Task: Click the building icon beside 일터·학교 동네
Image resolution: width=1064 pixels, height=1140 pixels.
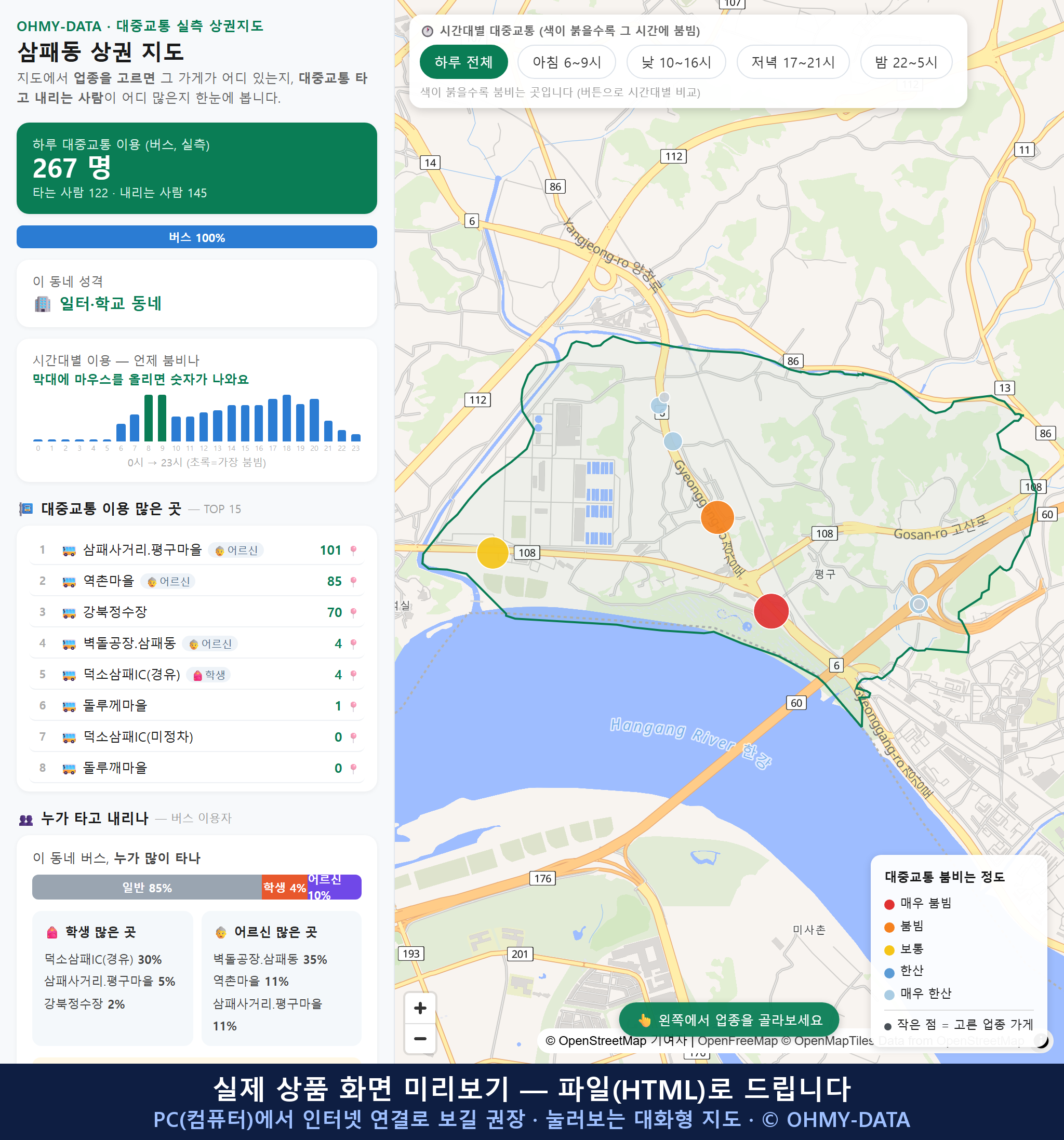Action: pyautogui.click(x=43, y=303)
